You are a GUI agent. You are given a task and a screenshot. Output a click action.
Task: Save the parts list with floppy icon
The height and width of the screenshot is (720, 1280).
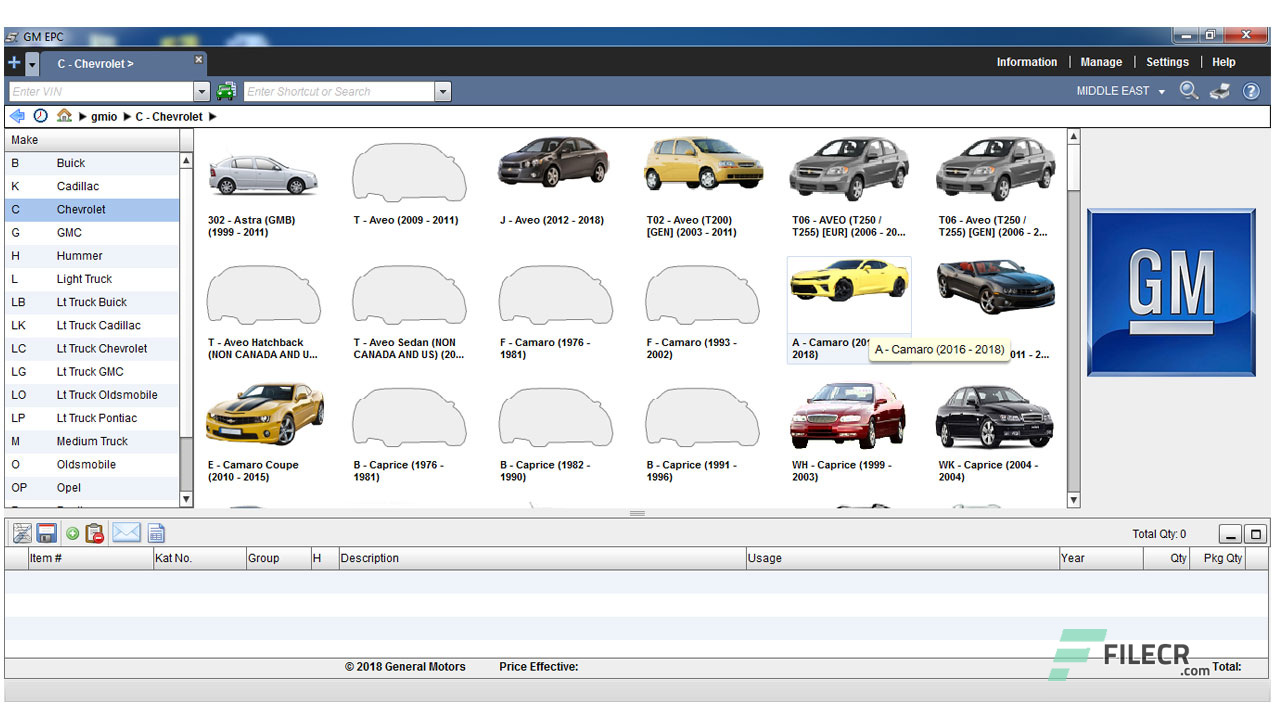coord(46,534)
